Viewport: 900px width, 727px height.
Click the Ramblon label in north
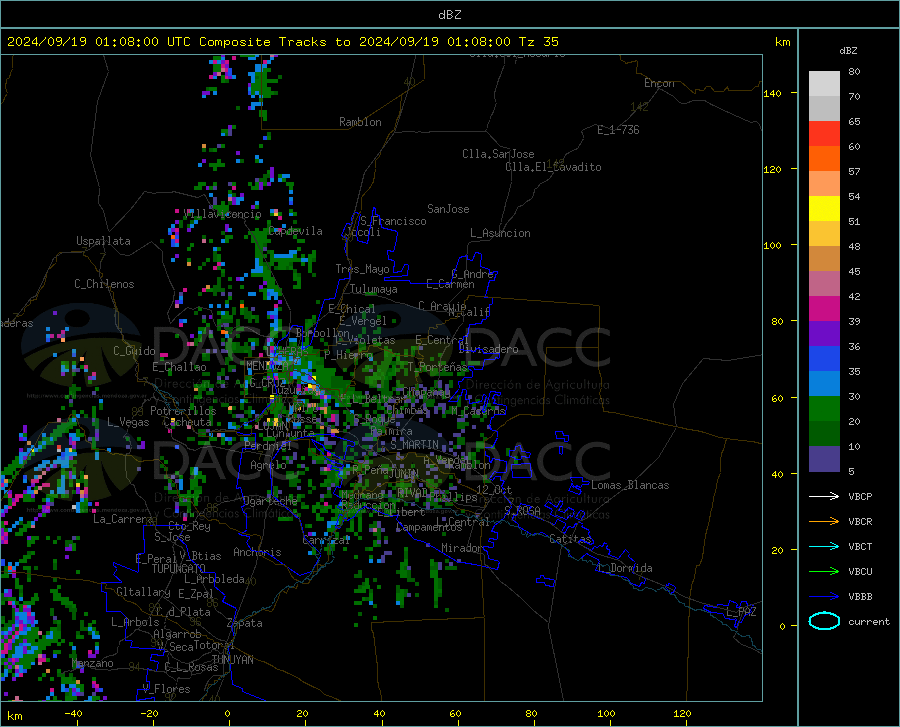point(360,122)
